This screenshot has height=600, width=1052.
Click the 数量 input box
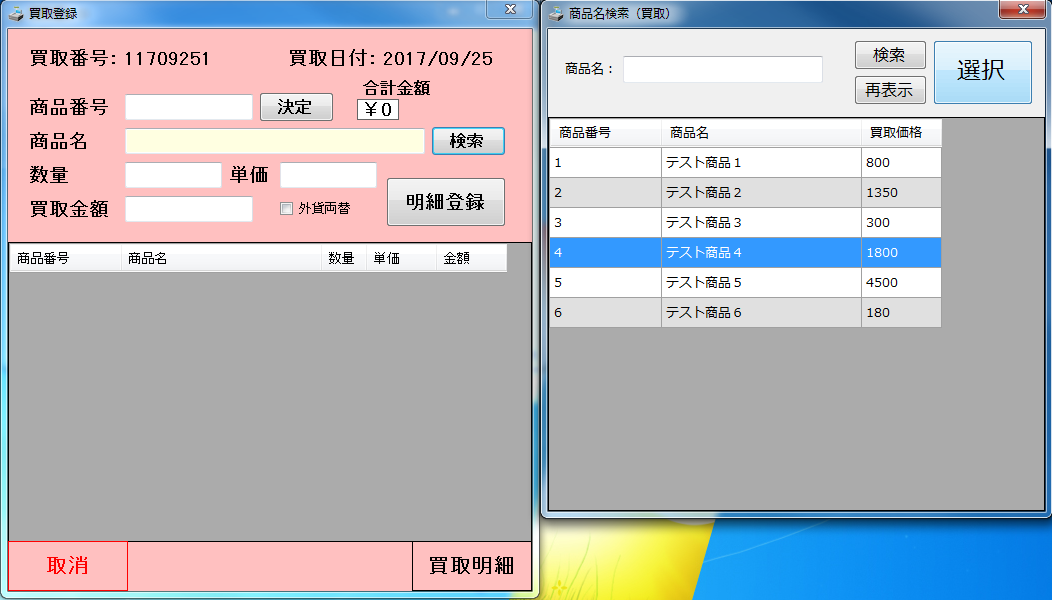pos(173,175)
